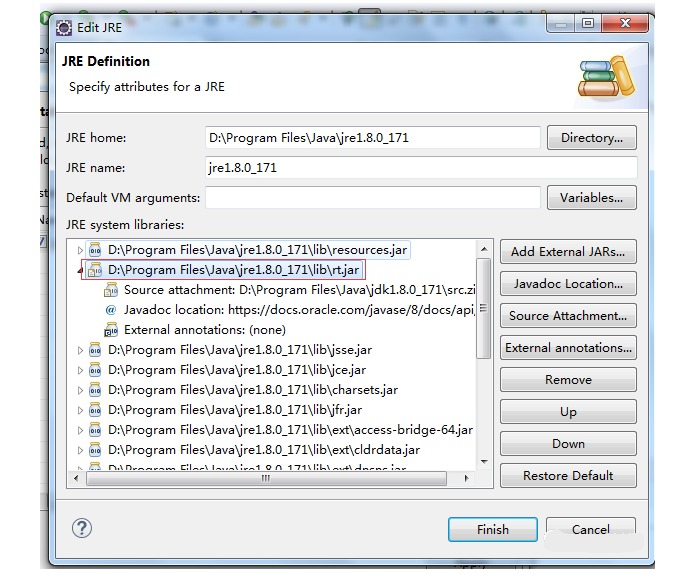Click the jsse.jar file icon
The image size is (677, 579).
pyautogui.click(x=95, y=350)
